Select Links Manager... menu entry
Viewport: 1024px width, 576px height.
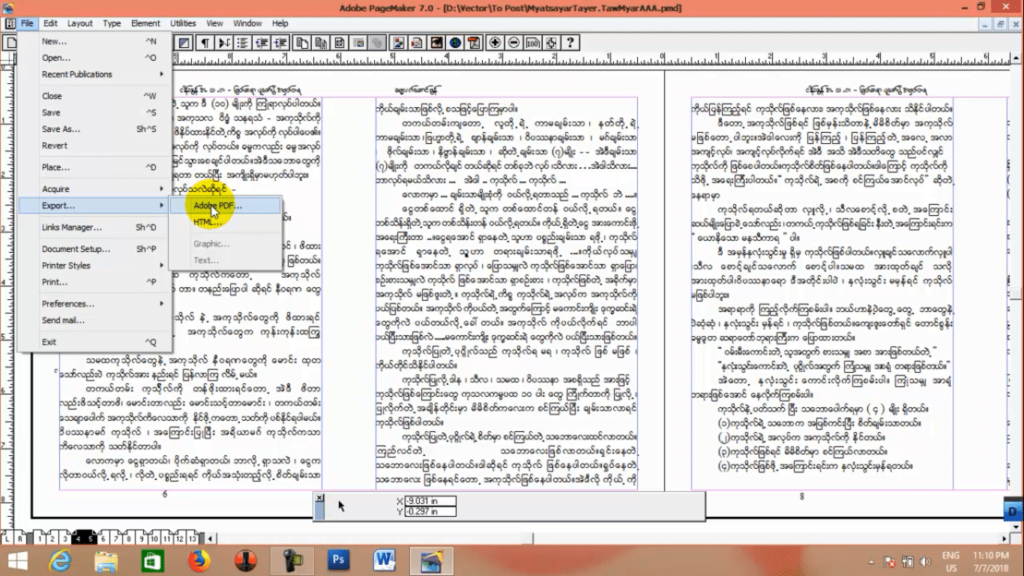95,227
